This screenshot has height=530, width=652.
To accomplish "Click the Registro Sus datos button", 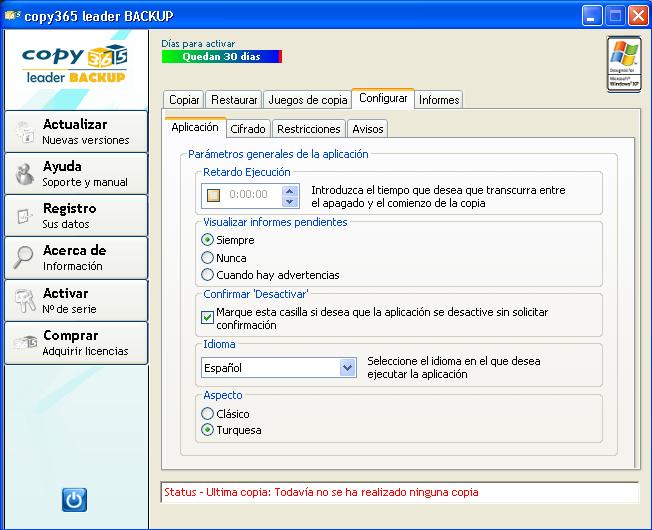I will (76, 216).
